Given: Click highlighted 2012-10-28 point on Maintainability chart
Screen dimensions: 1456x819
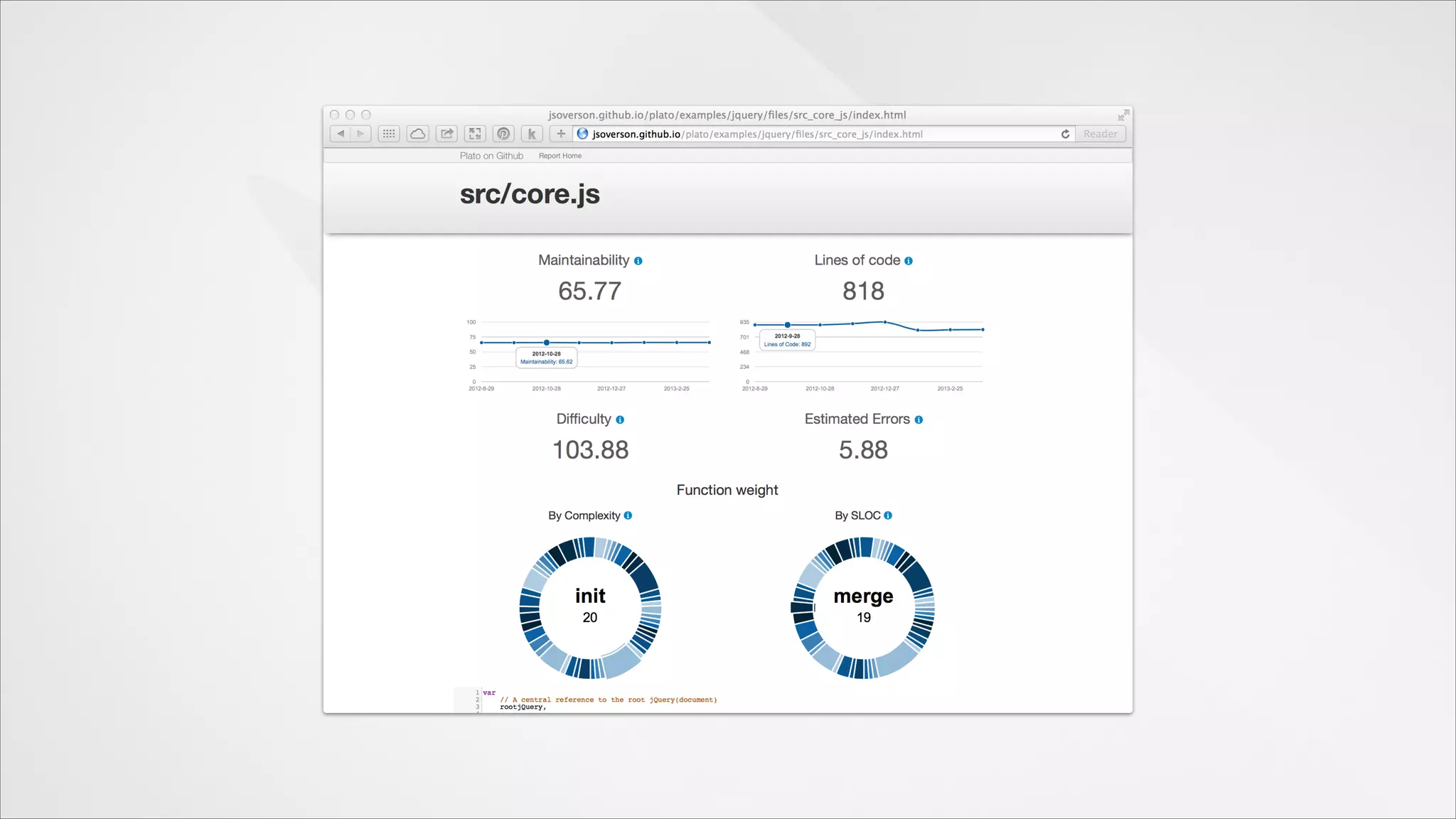Looking at the screenshot, I should pyautogui.click(x=546, y=343).
